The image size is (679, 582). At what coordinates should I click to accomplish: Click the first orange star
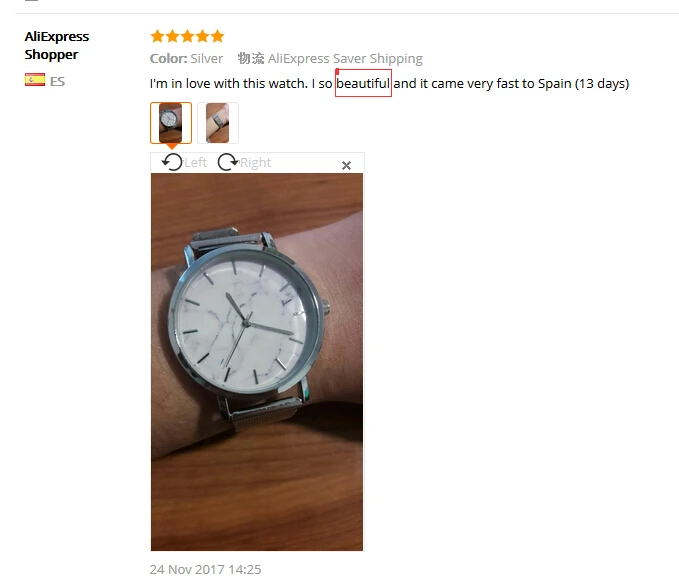click(x=157, y=36)
